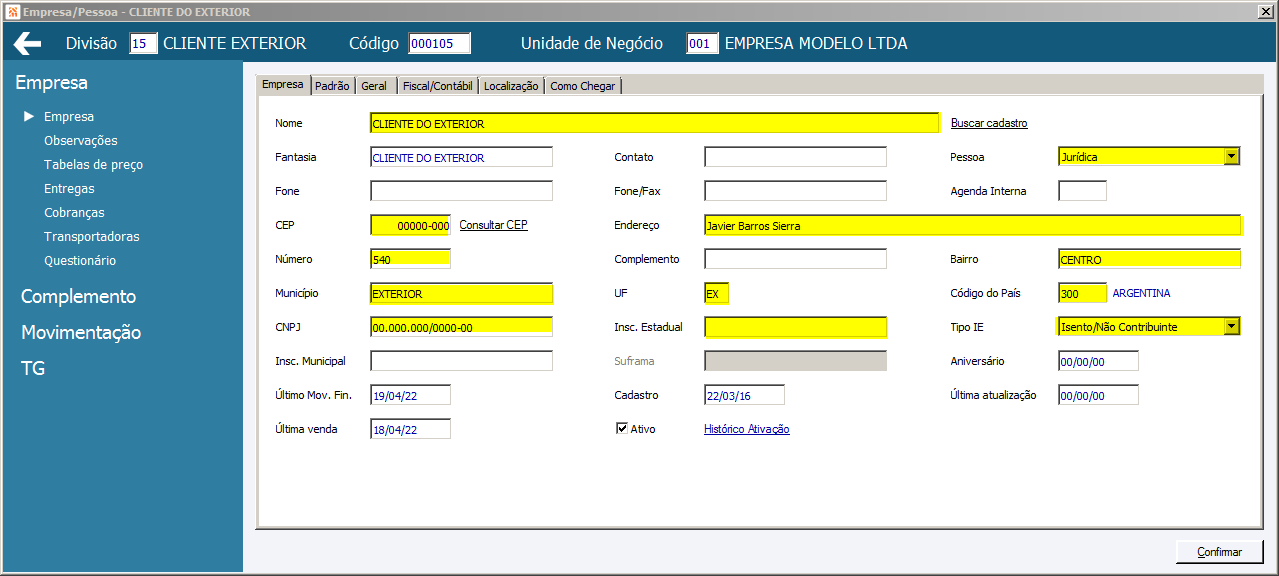This screenshot has height=576, width=1279.
Task: Click the Complemento input field
Action: pos(795,259)
